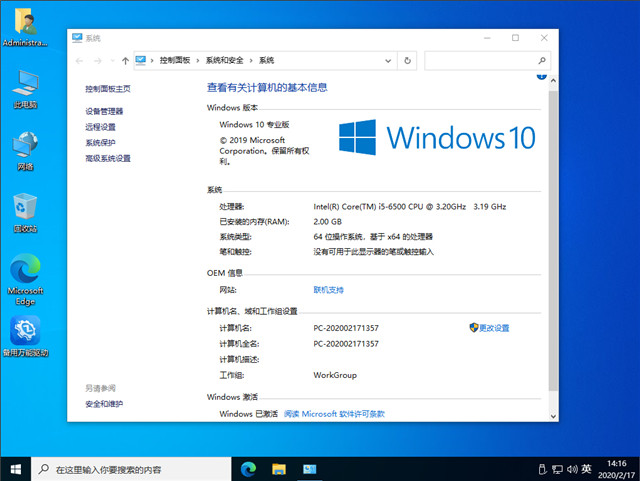The image size is (640, 481).
Task: Click the vertical scrollbar thumb
Action: pos(553,240)
